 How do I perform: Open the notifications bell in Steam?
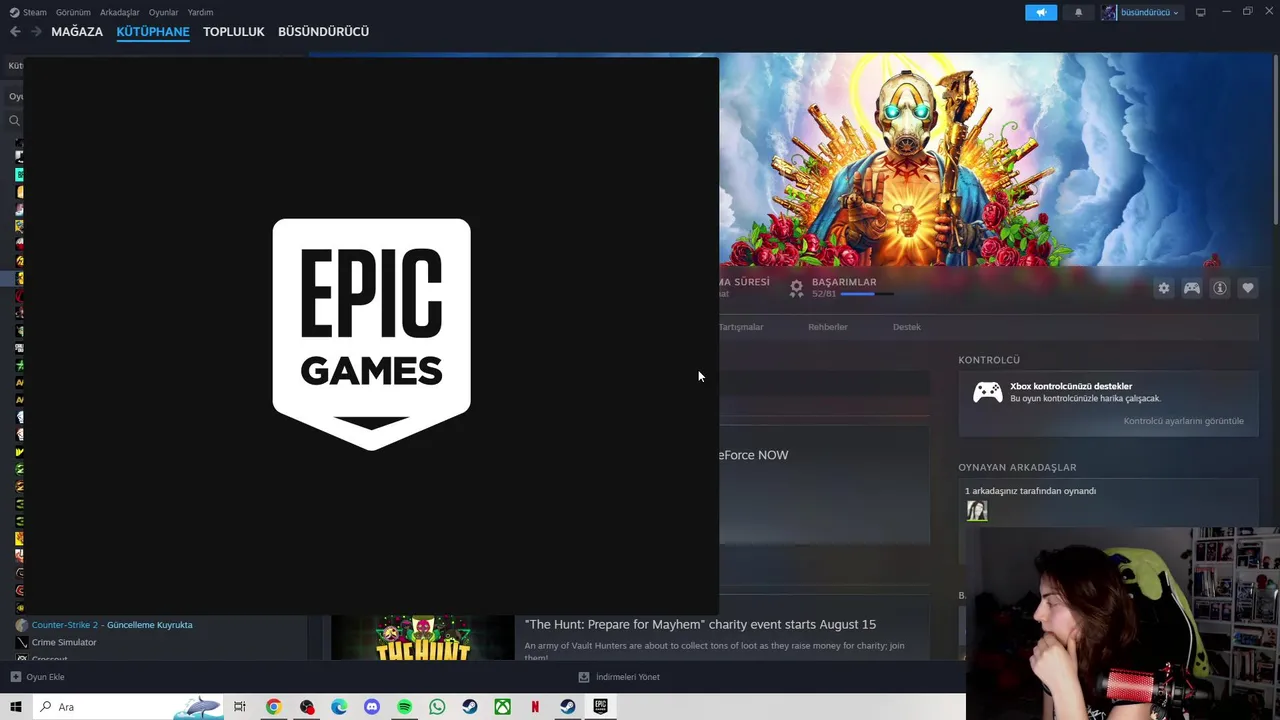click(x=1078, y=12)
